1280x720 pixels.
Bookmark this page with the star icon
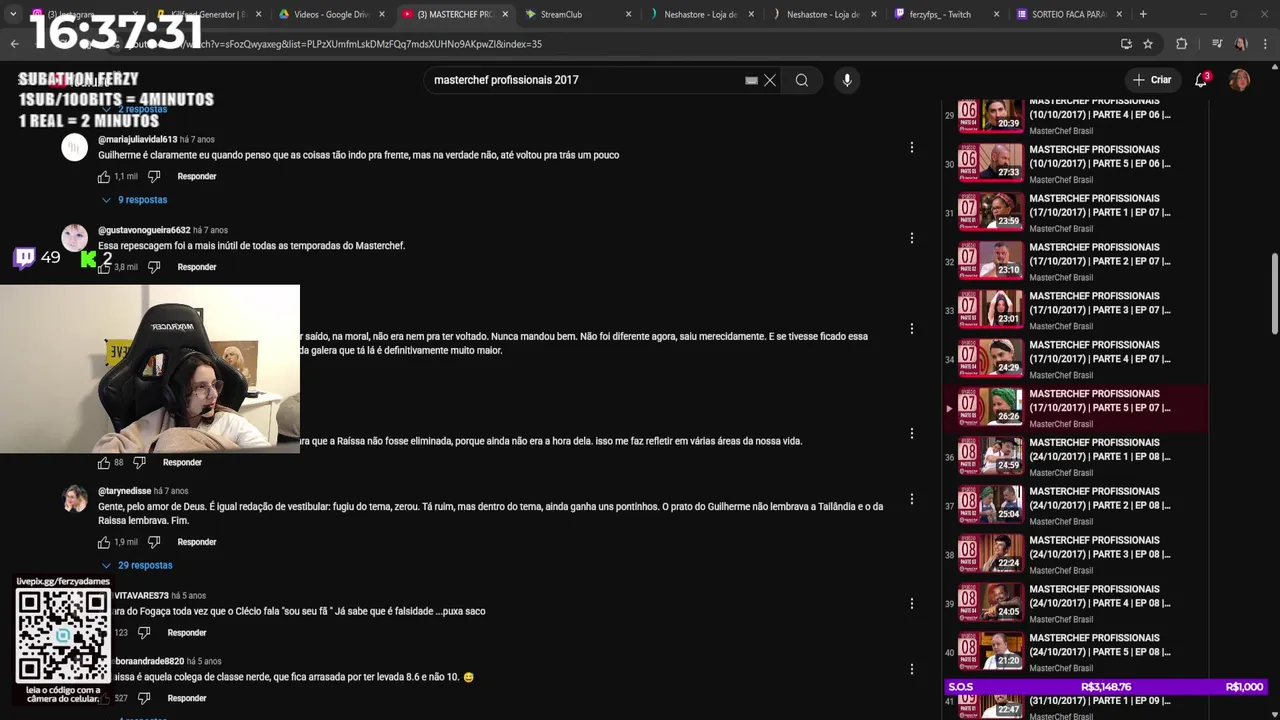click(x=1148, y=44)
